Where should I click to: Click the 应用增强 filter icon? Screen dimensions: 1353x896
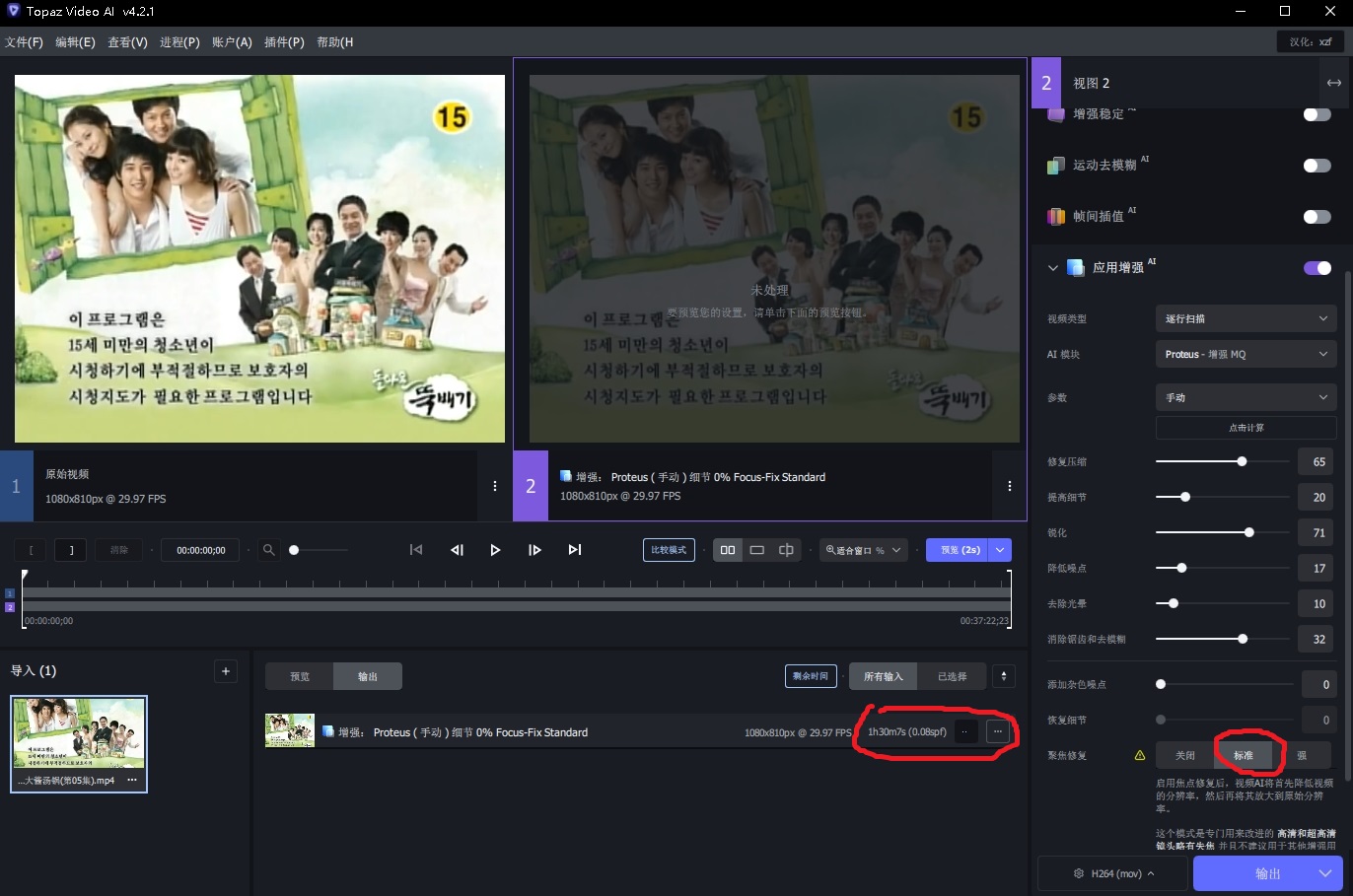tap(1076, 267)
